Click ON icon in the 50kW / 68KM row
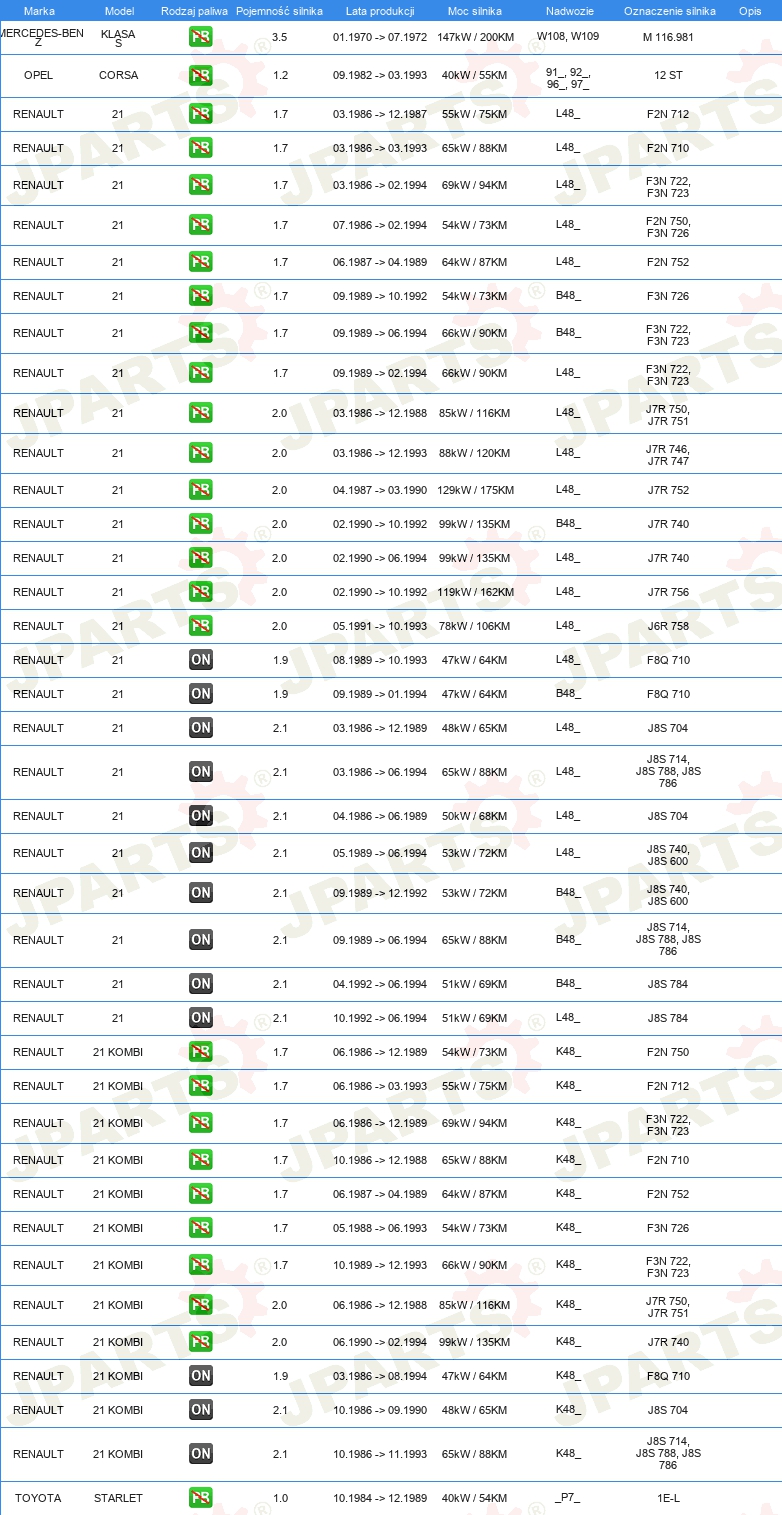The image size is (782, 1515). (x=200, y=816)
